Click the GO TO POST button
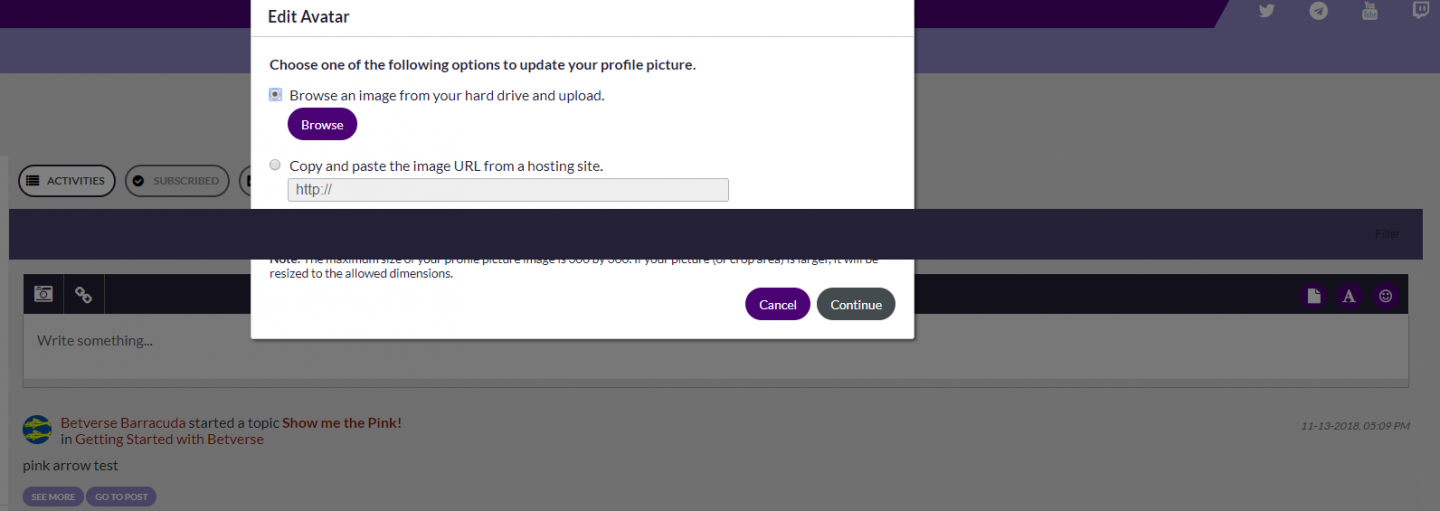 coord(121,497)
